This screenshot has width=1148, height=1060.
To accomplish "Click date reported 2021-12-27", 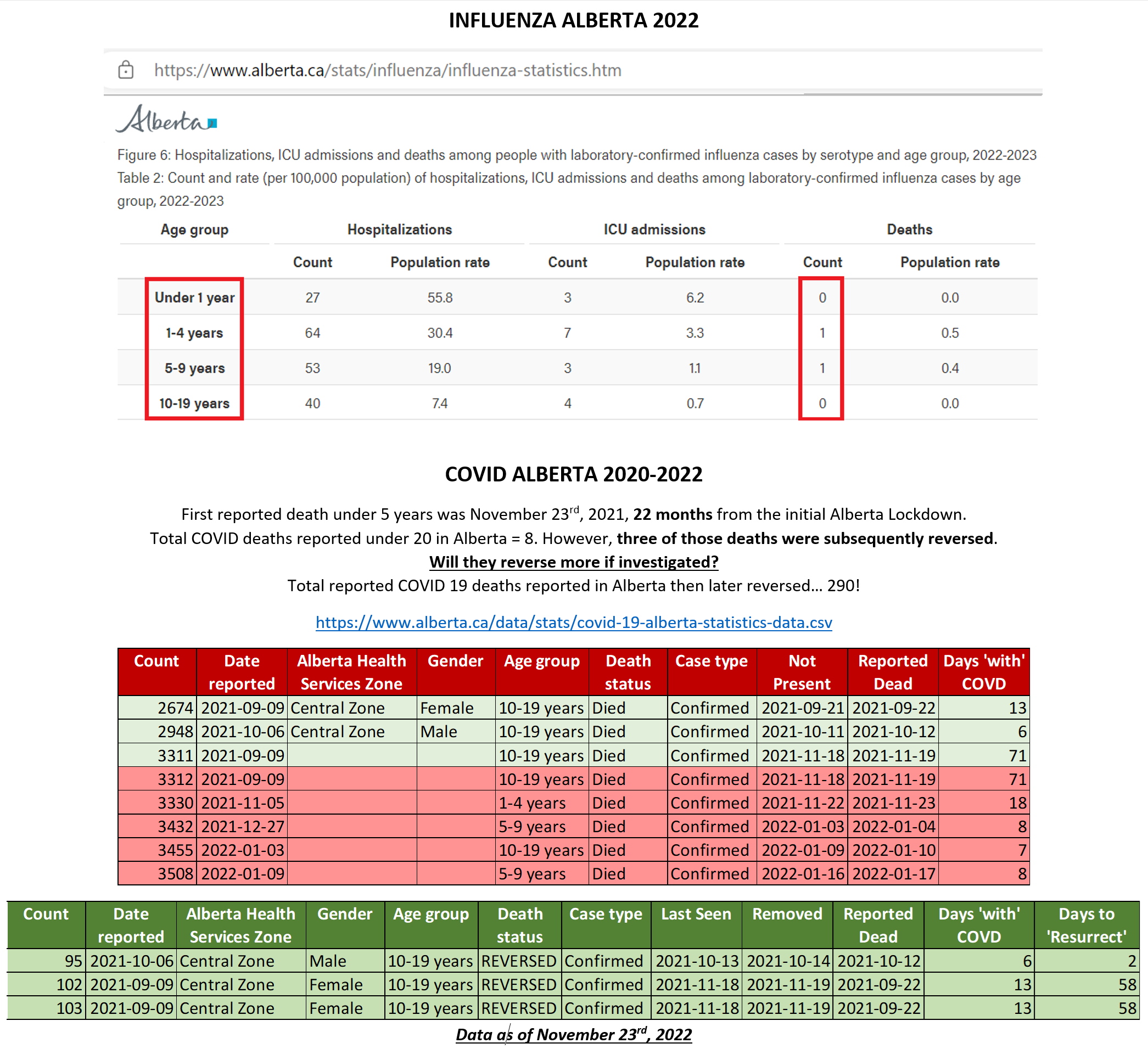I will [242, 827].
